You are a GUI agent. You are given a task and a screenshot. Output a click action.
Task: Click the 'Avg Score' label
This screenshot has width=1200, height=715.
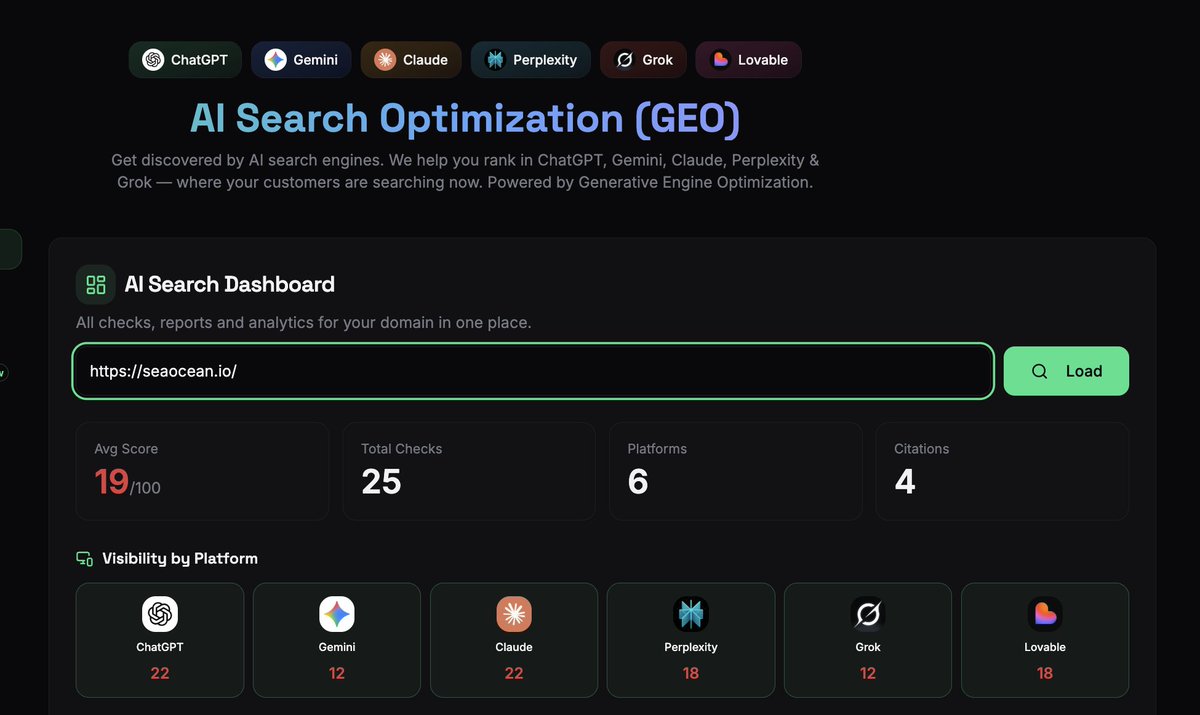click(x=126, y=449)
